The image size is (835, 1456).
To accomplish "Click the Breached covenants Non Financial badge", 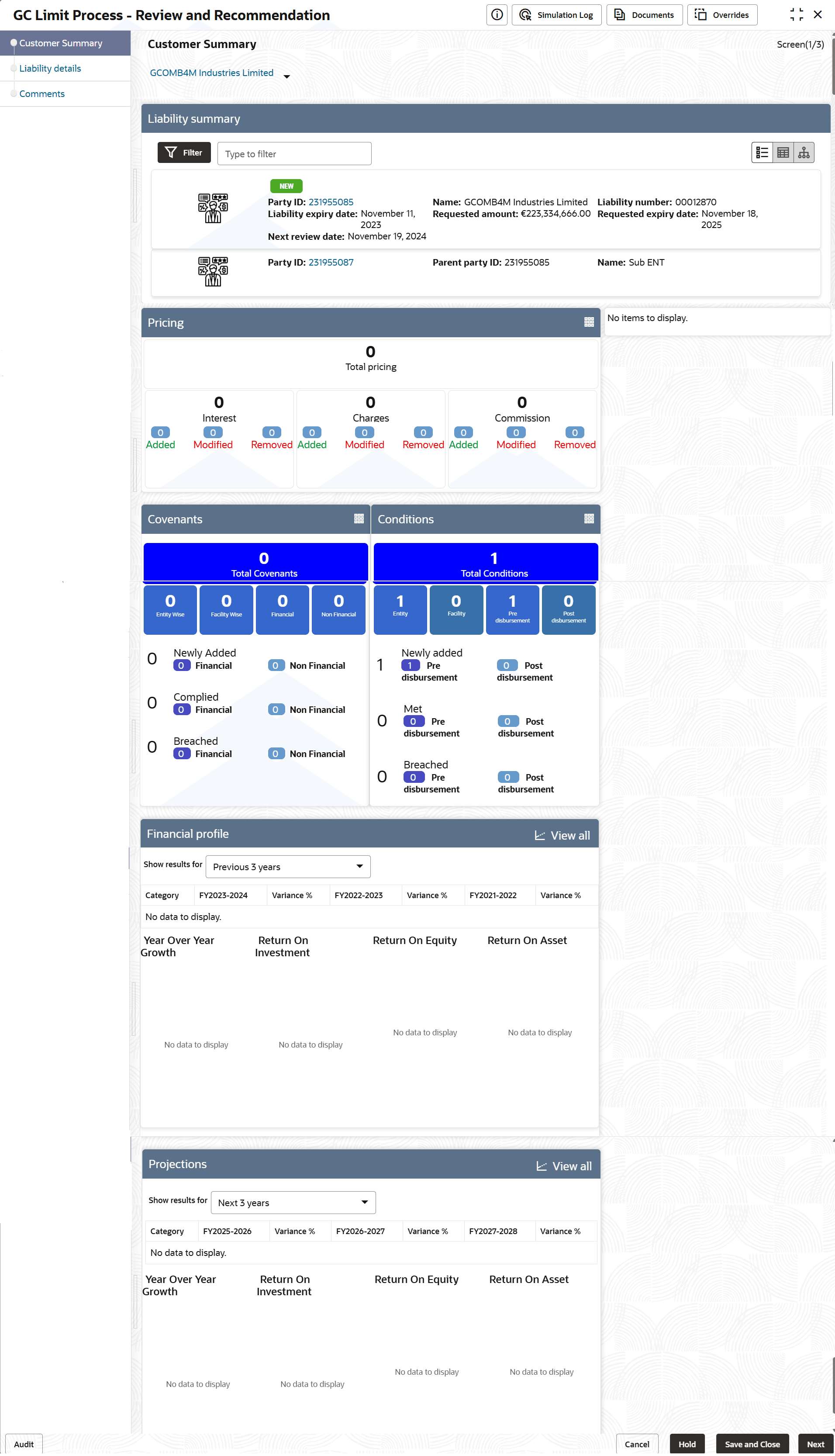I will [x=276, y=753].
